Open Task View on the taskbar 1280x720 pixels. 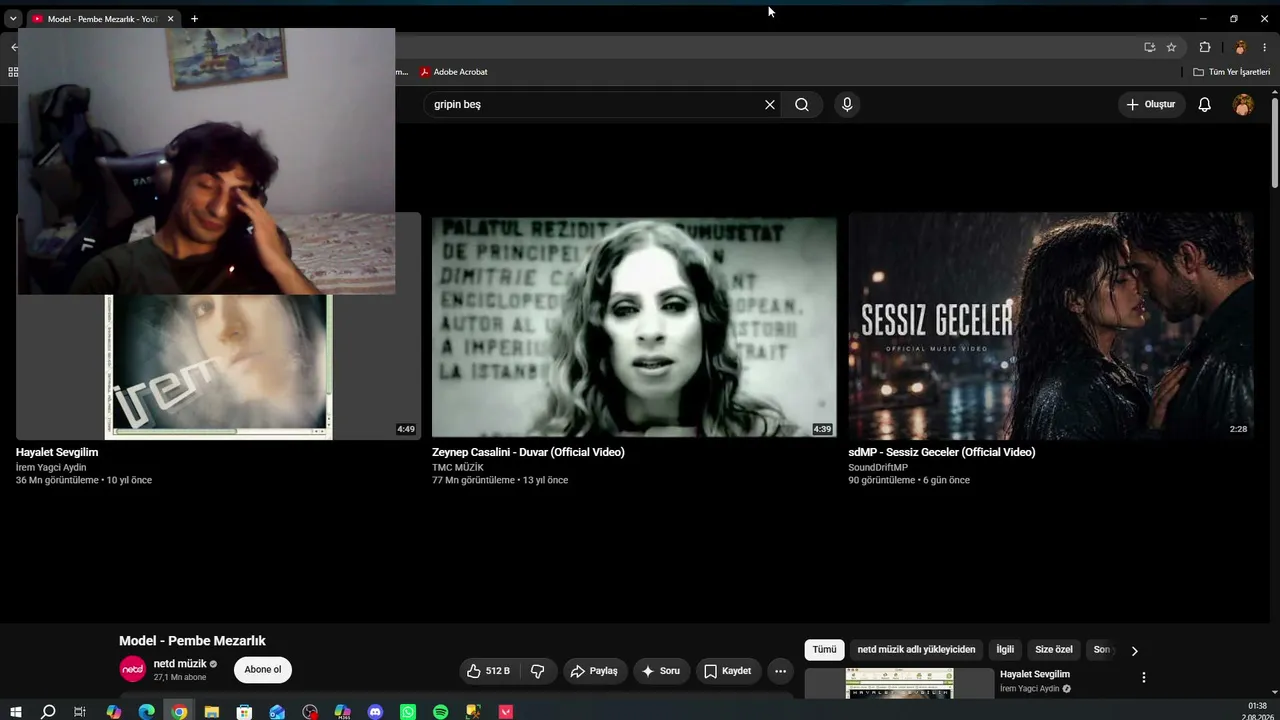80,712
